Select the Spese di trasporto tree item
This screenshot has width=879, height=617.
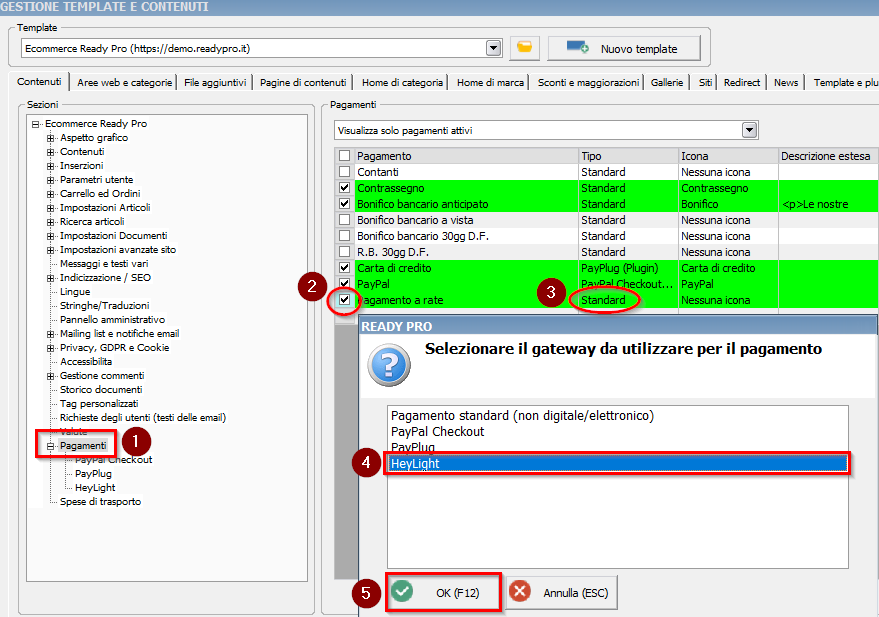tap(100, 502)
